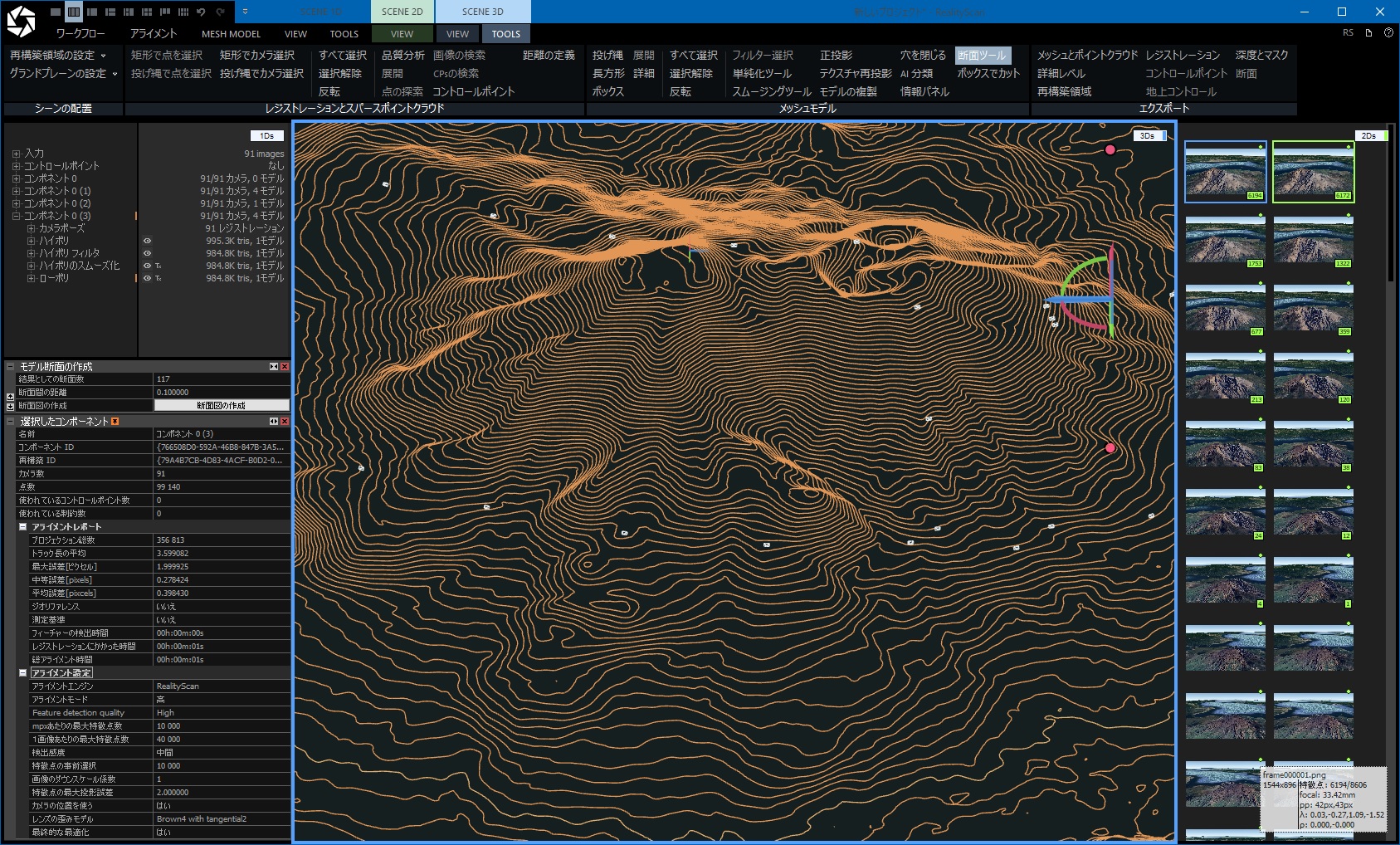Toggle eye icon for ハイポリ フィルタ
The width and height of the screenshot is (1400, 845).
[147, 253]
